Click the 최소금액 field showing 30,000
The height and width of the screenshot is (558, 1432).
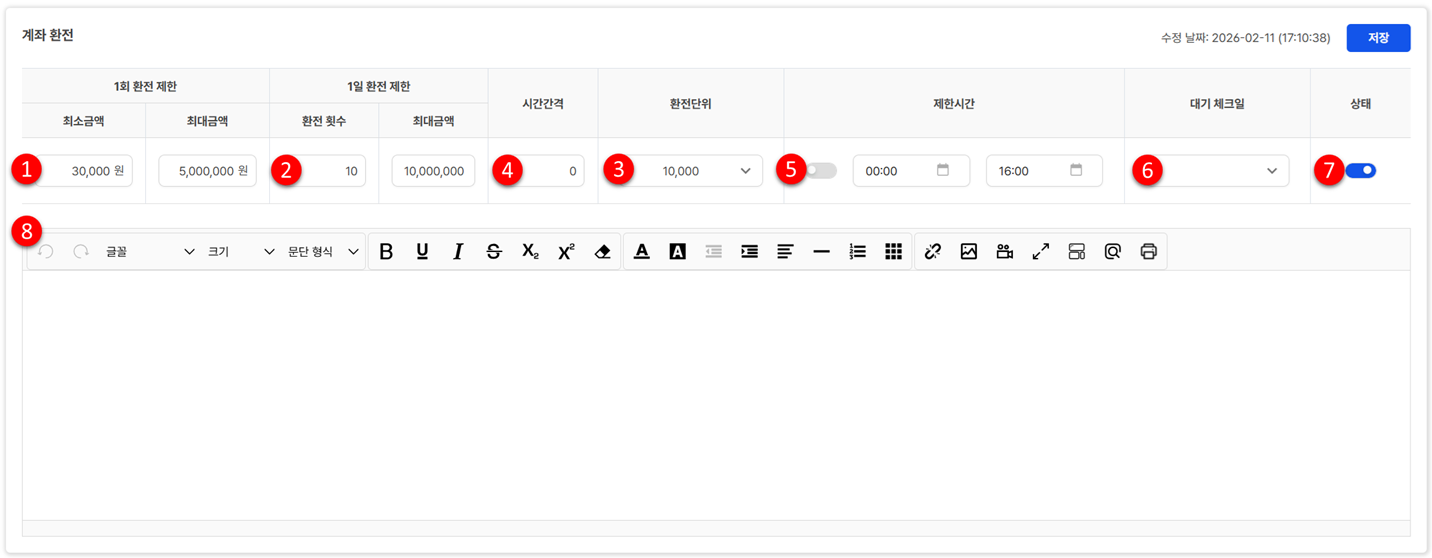point(84,171)
